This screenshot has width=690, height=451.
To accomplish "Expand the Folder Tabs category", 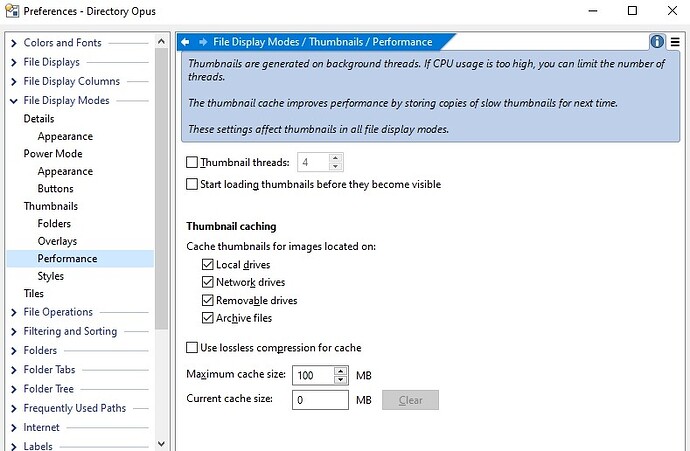I will tap(14, 370).
